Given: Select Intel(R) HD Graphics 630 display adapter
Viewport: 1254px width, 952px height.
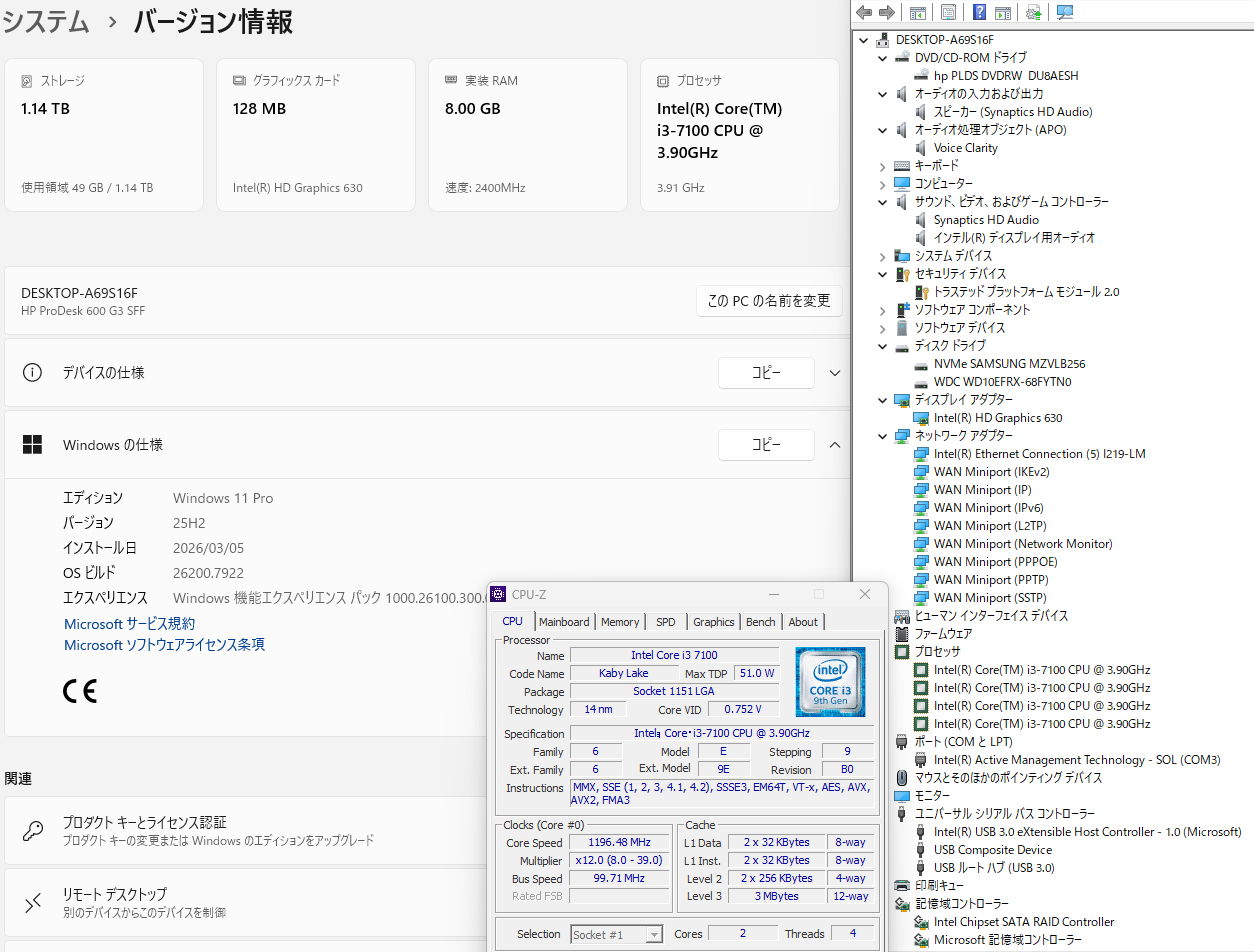Looking at the screenshot, I should [997, 418].
